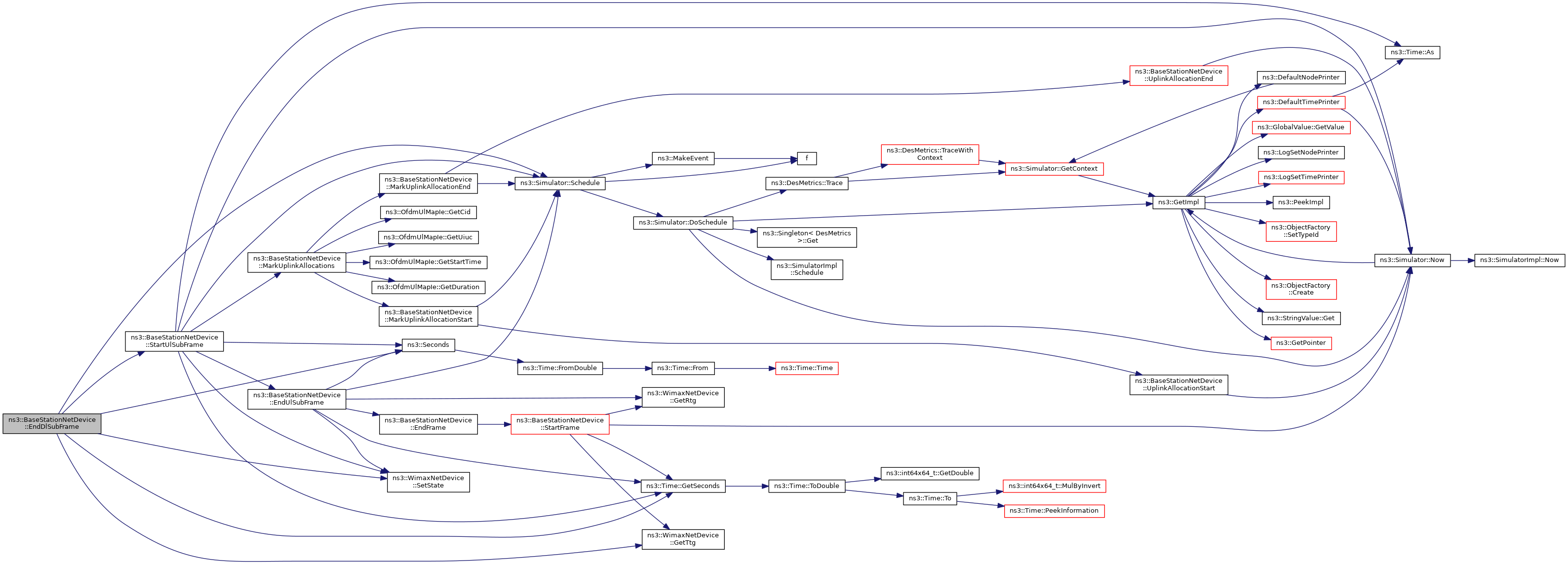Click the ns3::int64x64_t::GetDouble node
Screen dimensions: 1568x564
click(x=930, y=473)
